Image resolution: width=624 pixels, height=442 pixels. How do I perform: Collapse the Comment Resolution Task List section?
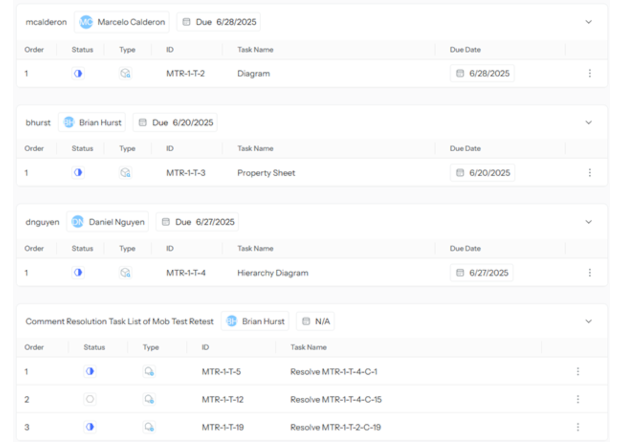tap(588, 321)
